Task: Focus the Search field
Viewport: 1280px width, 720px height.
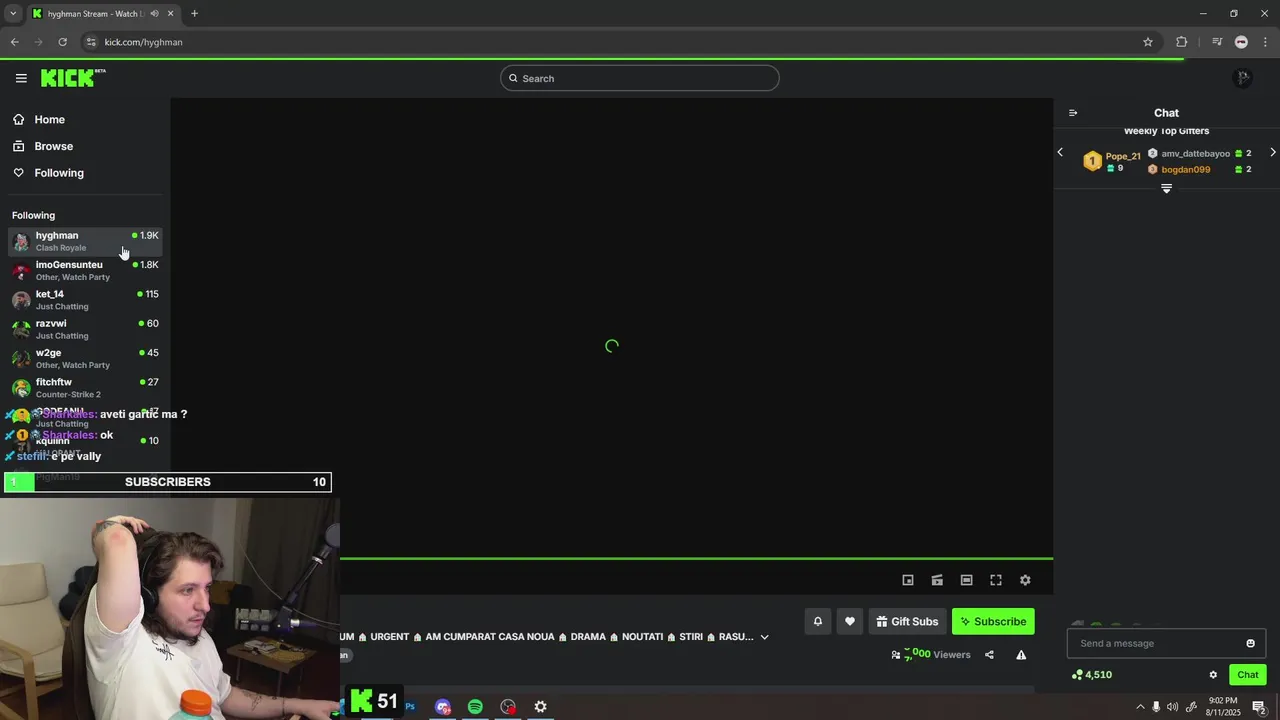Action: point(640,78)
